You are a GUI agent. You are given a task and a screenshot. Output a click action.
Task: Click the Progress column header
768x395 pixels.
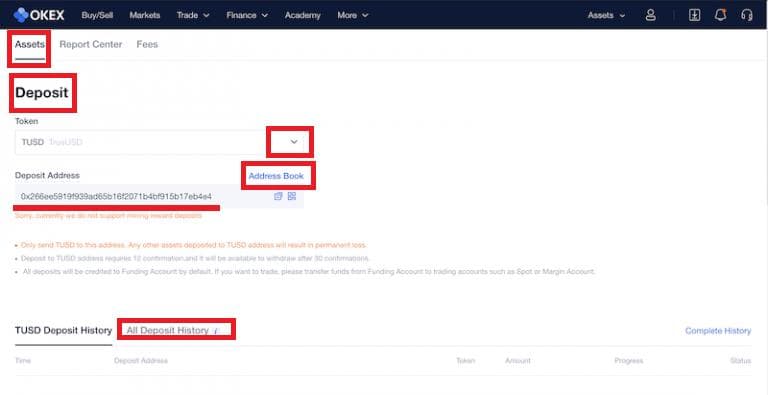click(628, 361)
